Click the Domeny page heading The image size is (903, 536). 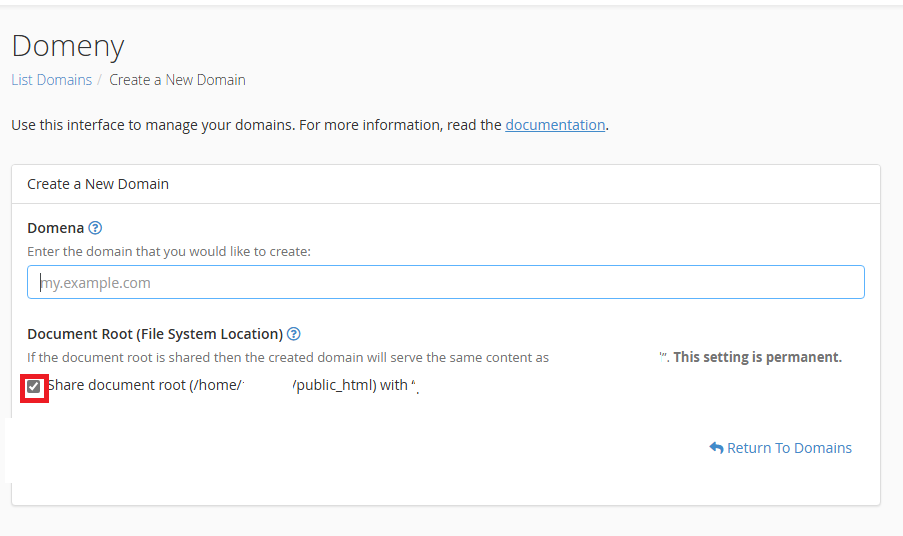click(68, 46)
